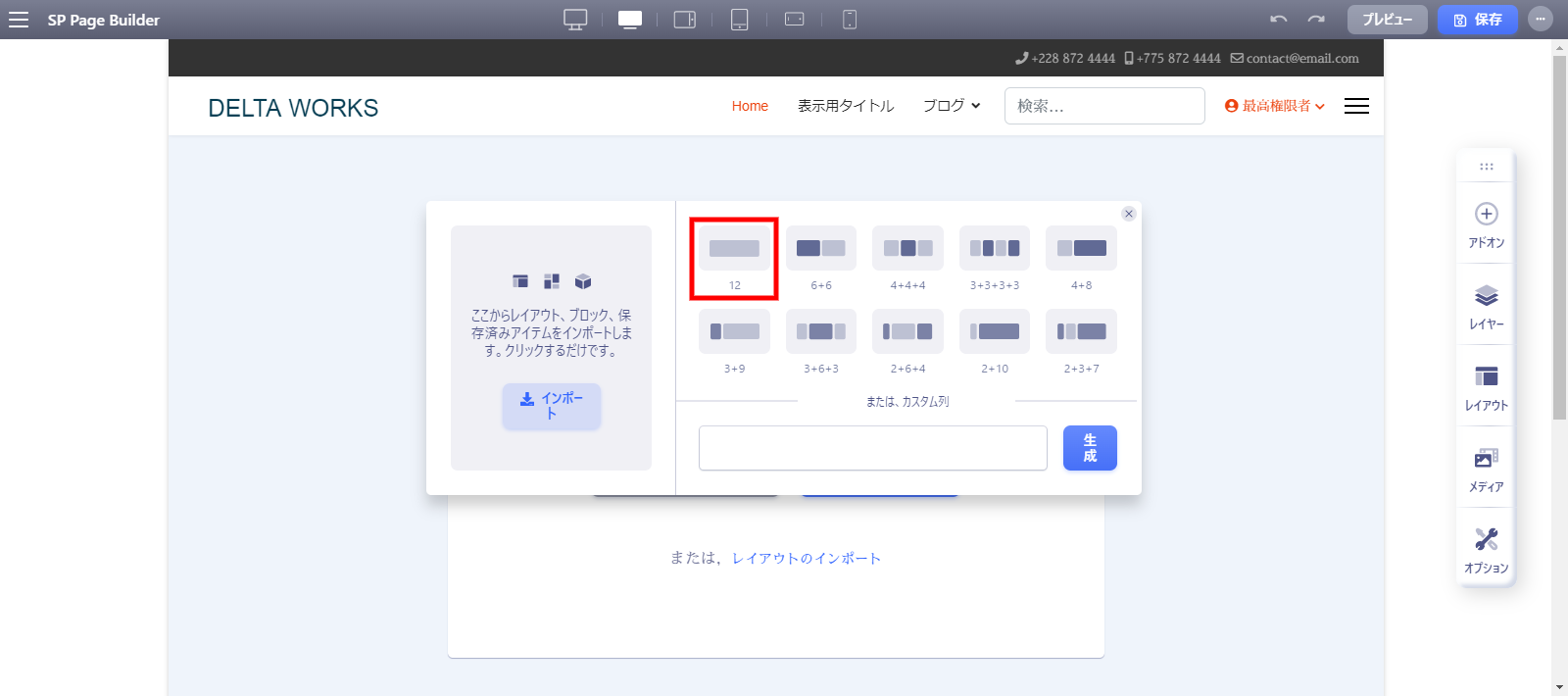The width and height of the screenshot is (1568, 696).
Task: Open the メディア (Media) panel
Action: pyautogui.click(x=1486, y=469)
